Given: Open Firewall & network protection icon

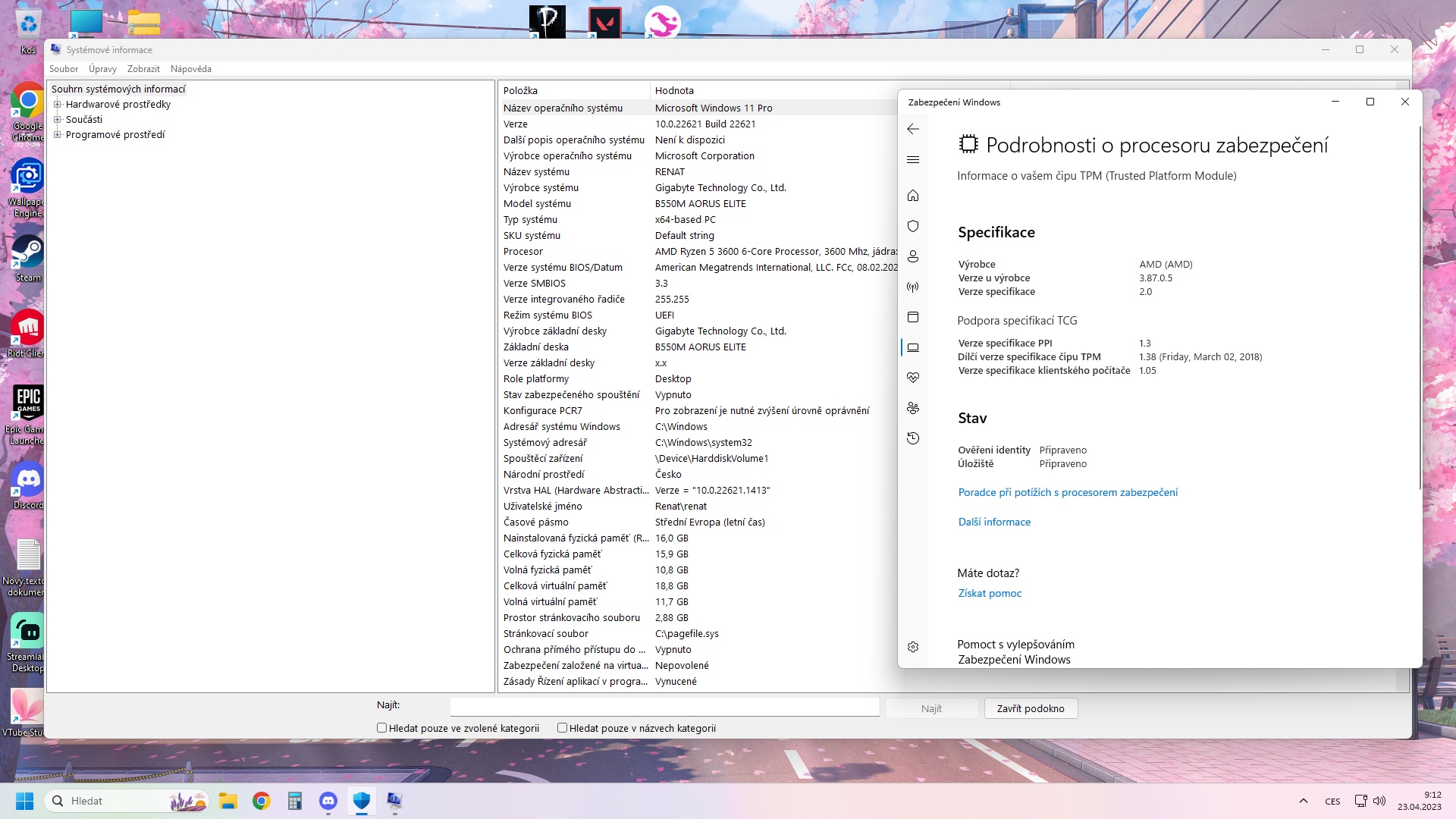Looking at the screenshot, I should pyautogui.click(x=913, y=287).
